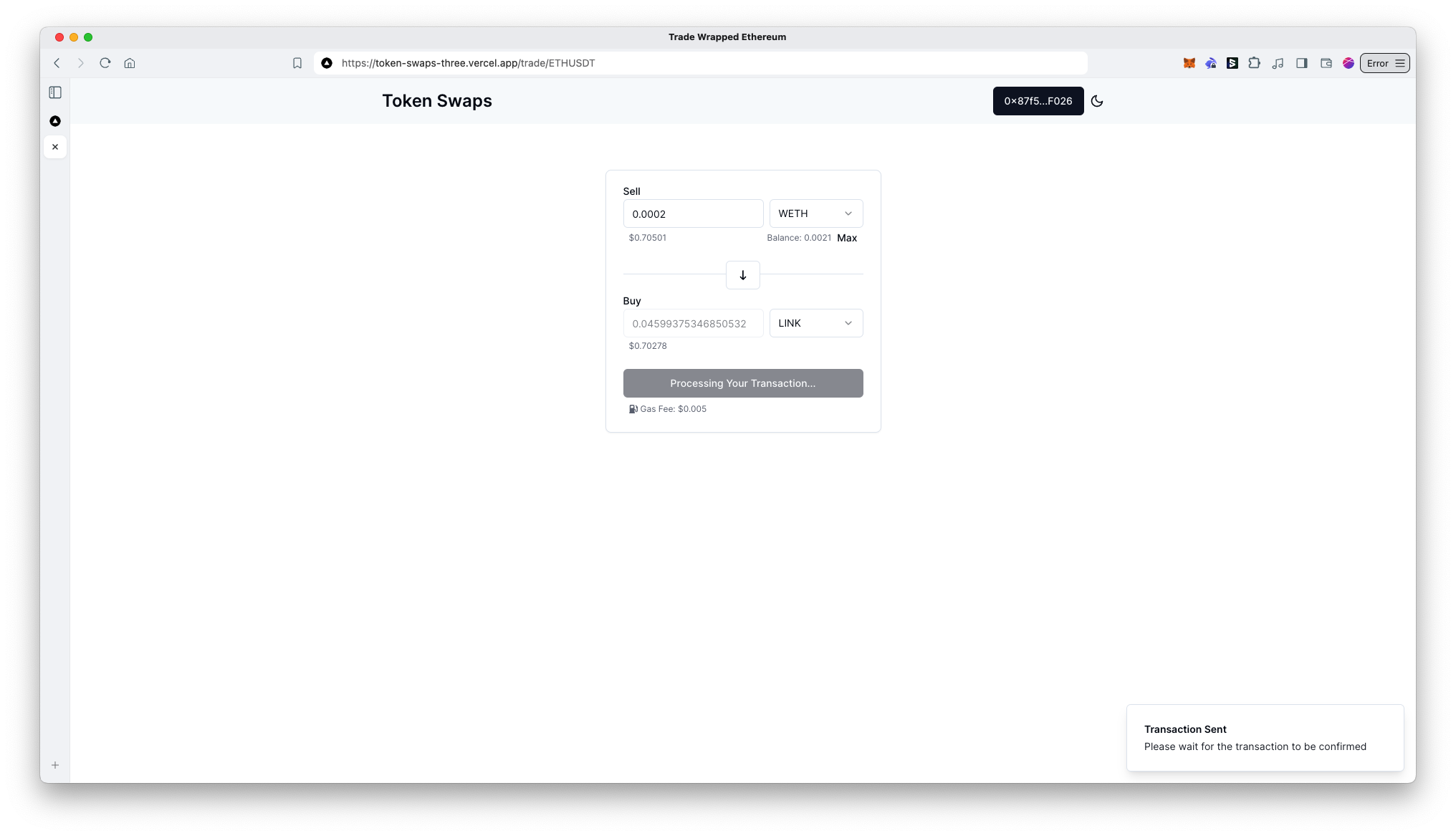
Task: Click the wallet address icon 0x8715...F026
Action: point(1038,100)
